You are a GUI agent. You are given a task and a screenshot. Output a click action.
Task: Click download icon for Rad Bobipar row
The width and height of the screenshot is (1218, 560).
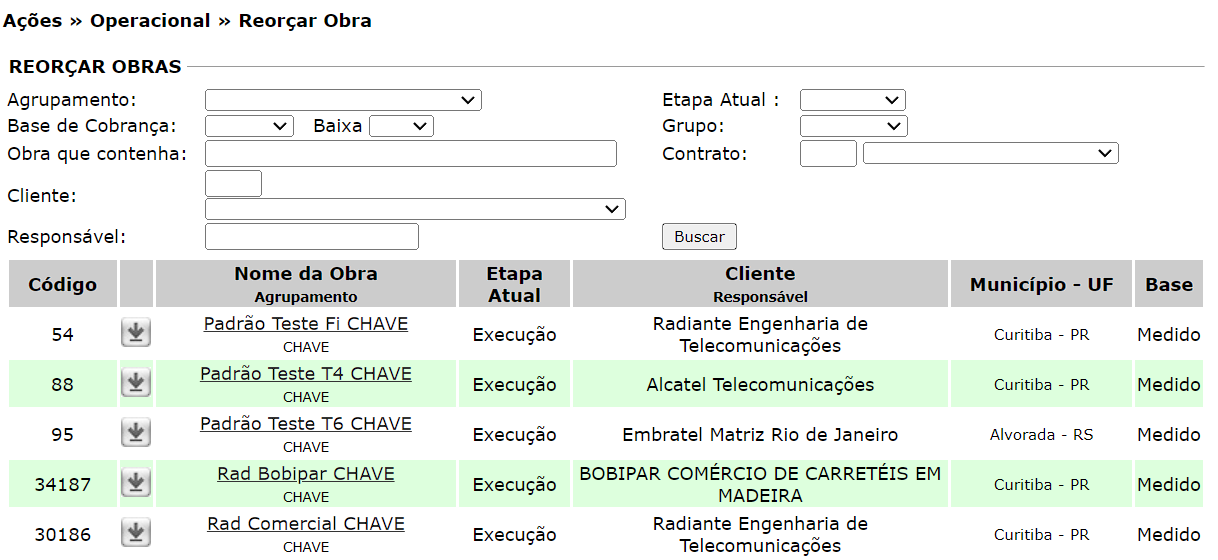pos(136,483)
